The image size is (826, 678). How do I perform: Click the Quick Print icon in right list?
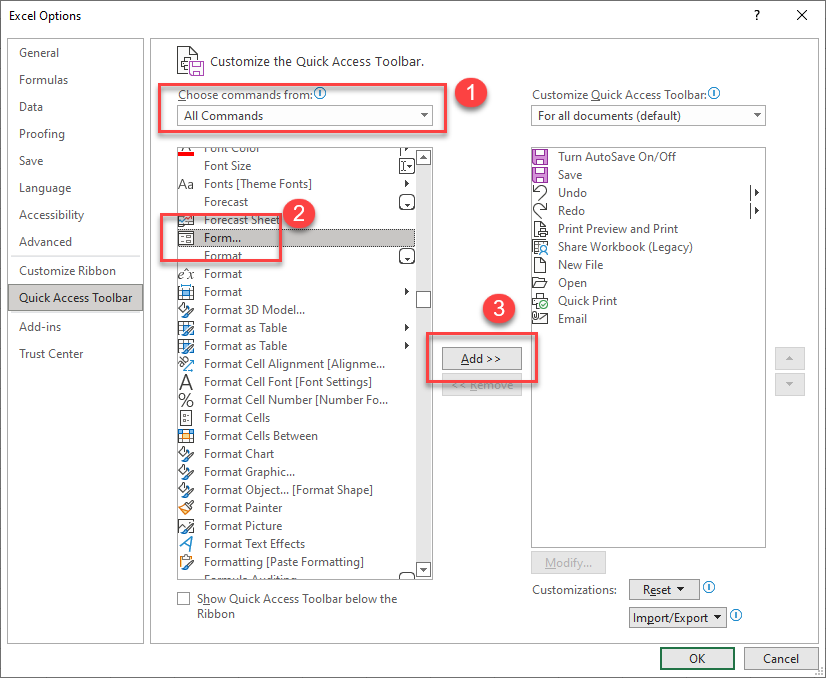(541, 300)
